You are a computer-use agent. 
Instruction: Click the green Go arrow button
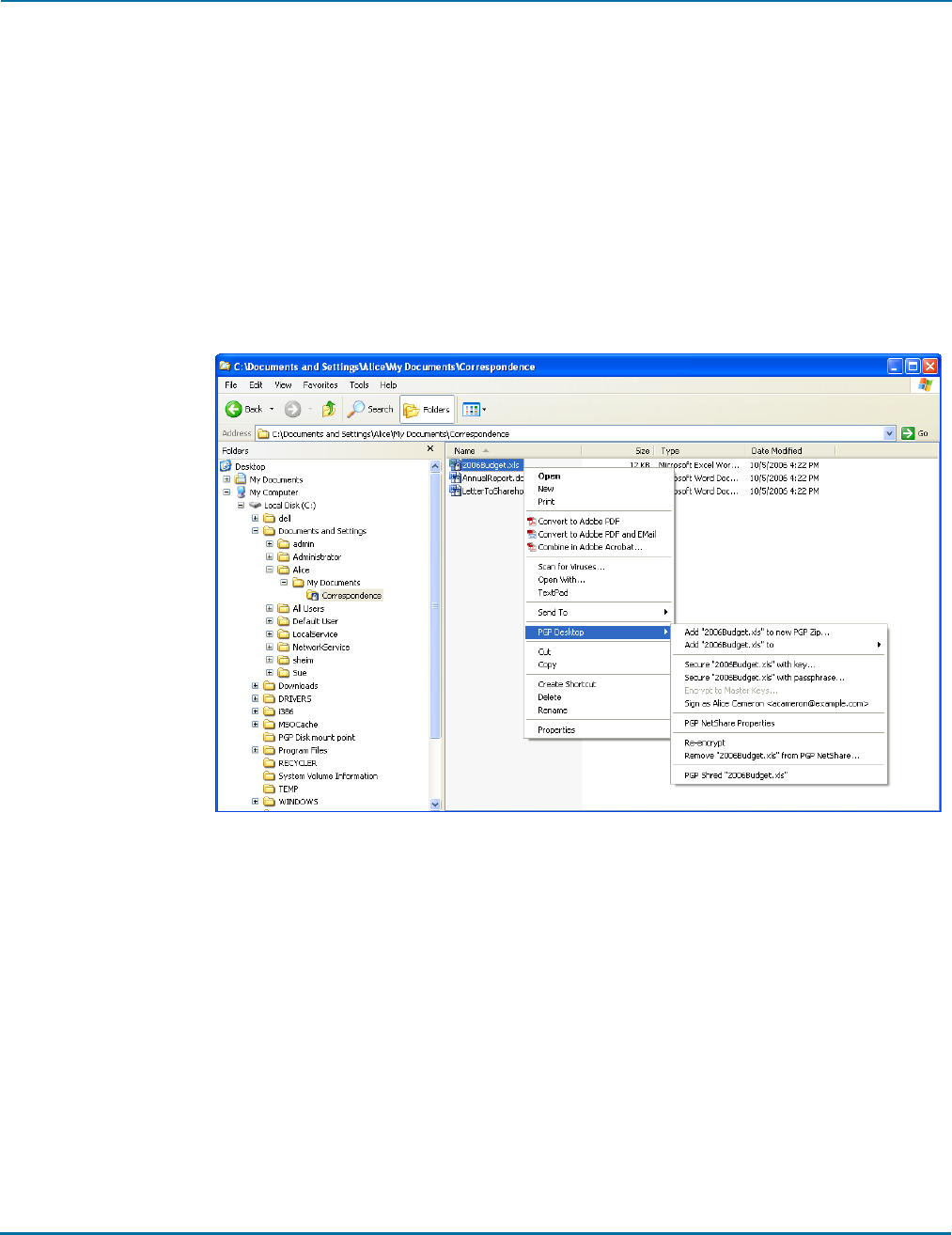(x=908, y=433)
